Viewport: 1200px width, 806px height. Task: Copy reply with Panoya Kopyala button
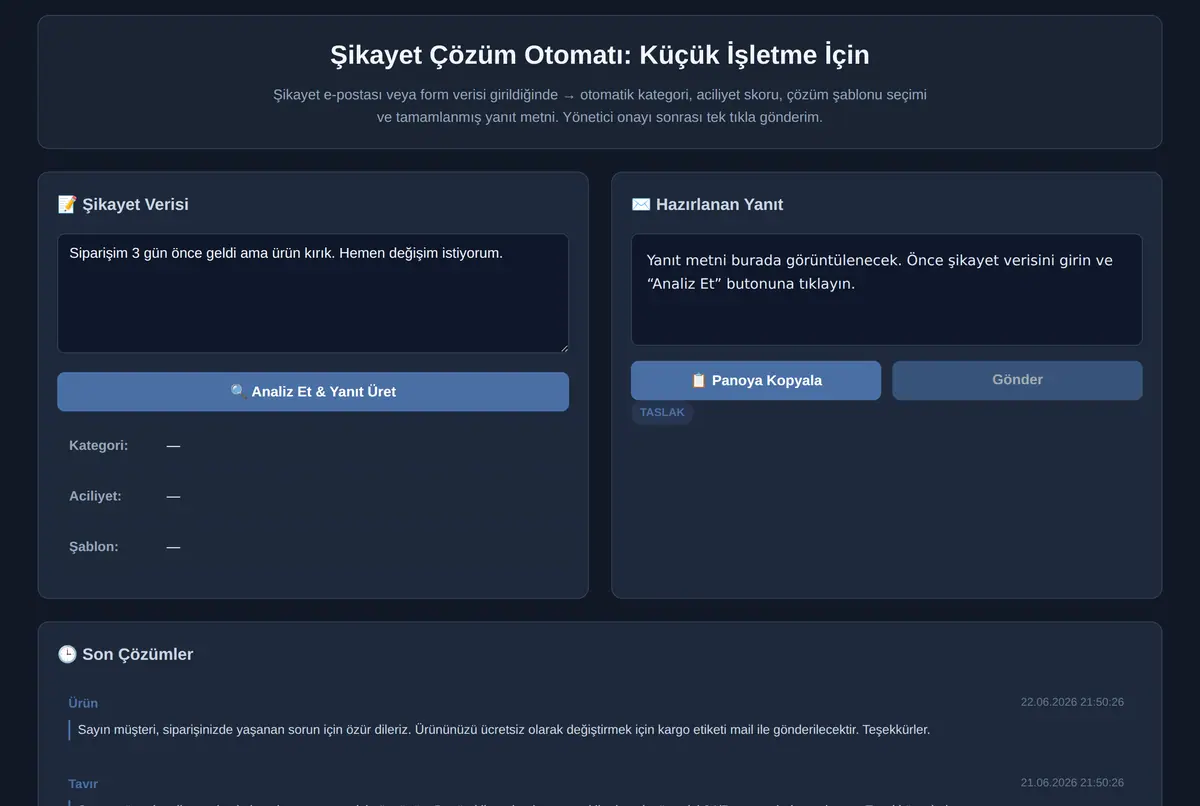click(x=756, y=380)
